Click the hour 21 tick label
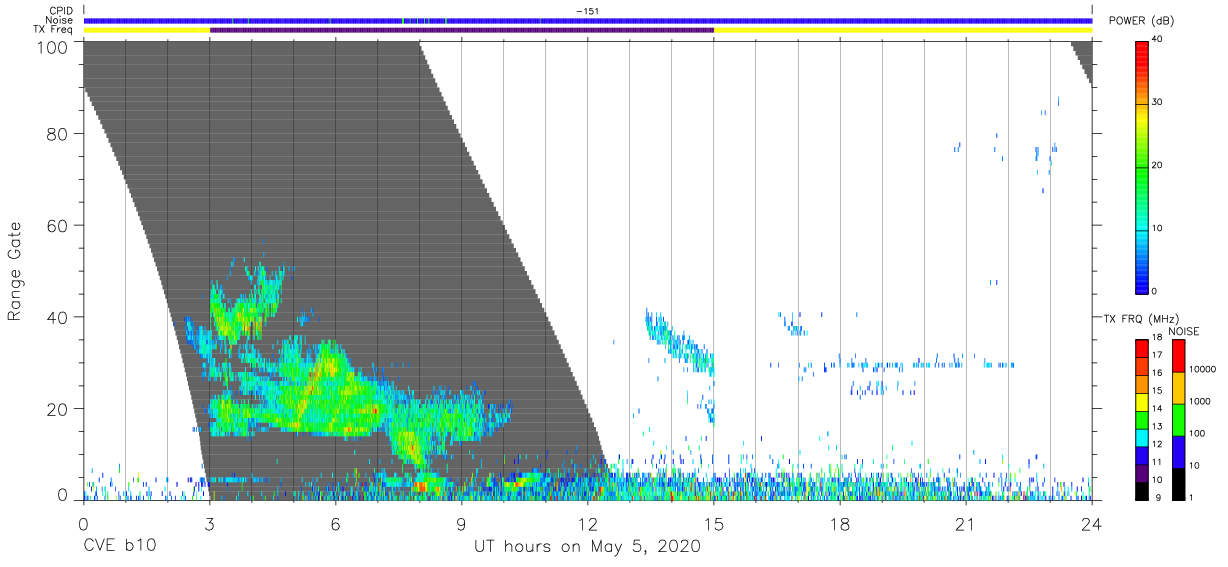1228x567 pixels. (966, 525)
